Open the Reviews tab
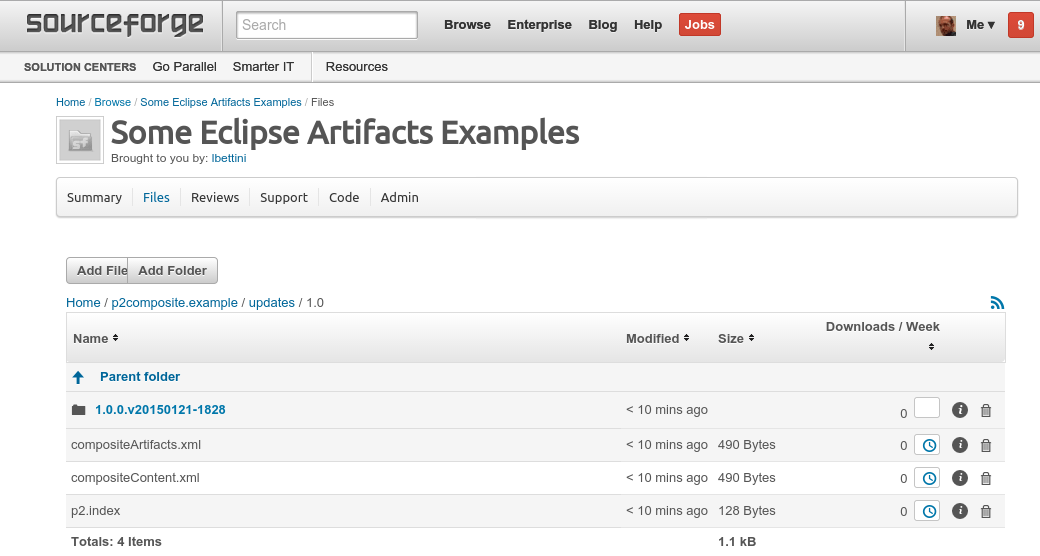Viewport: 1040px width, 556px height. pos(215,198)
